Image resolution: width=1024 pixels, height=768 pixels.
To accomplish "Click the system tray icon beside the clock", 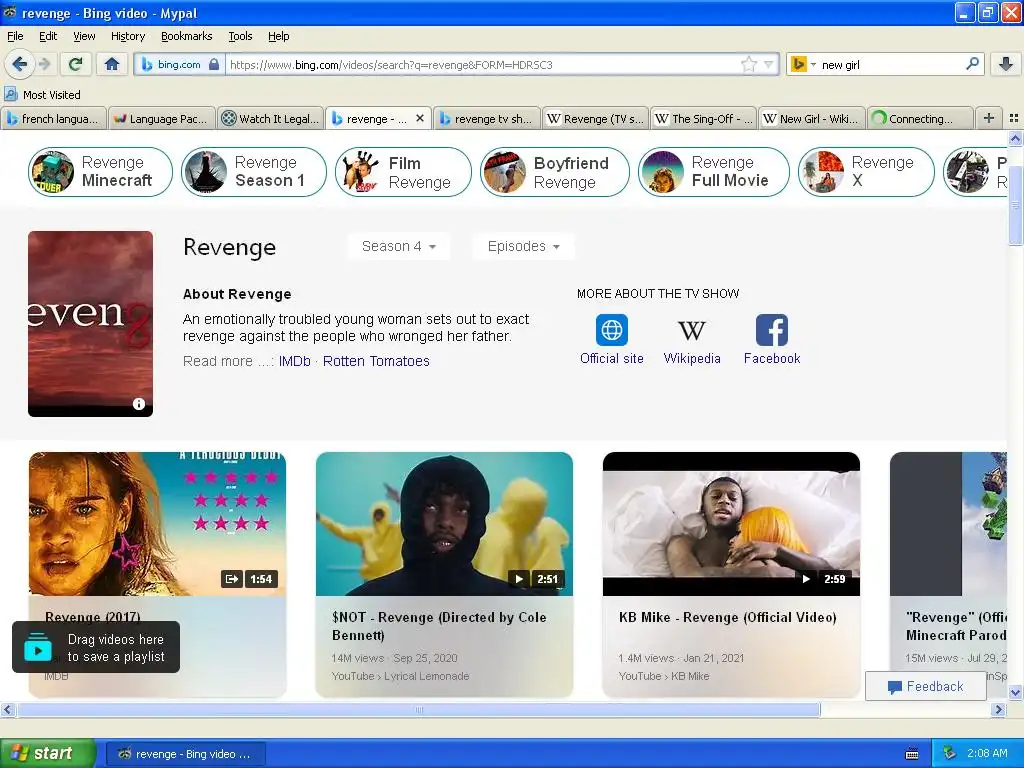I will 950,754.
